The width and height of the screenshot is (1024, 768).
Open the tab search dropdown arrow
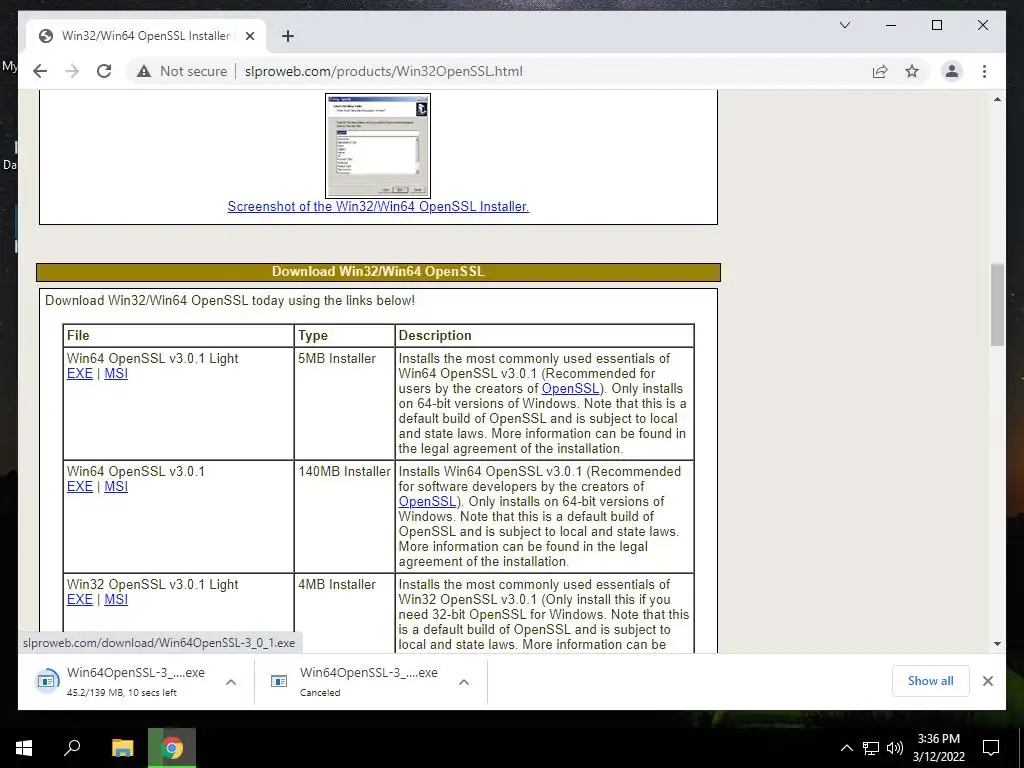point(844,25)
